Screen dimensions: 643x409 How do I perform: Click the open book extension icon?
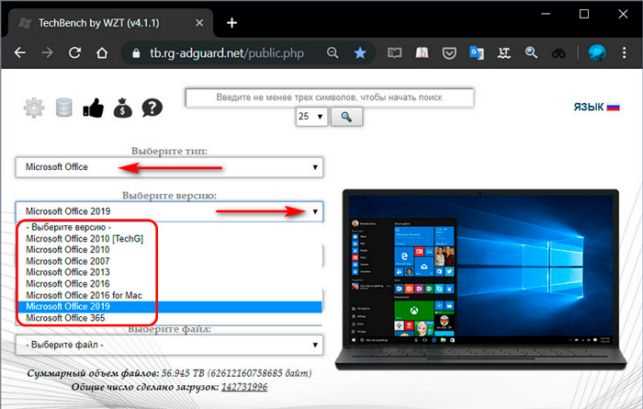(422, 53)
